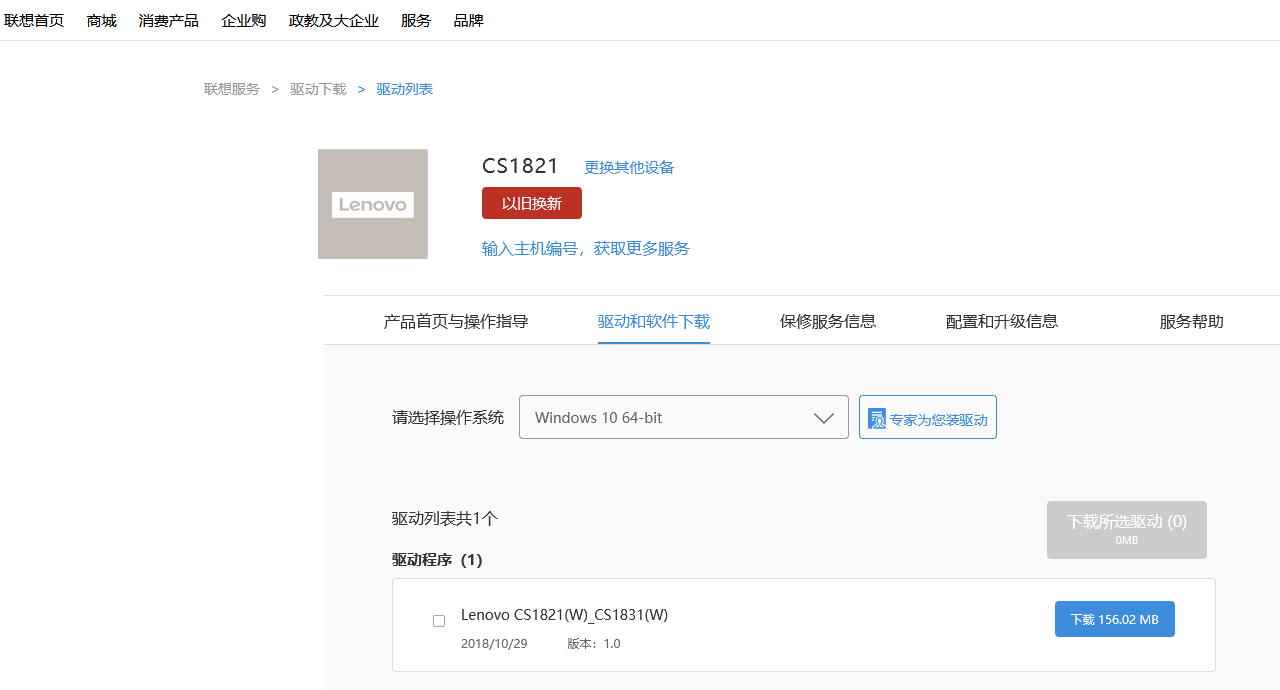
Task: Click 驱动列表 breadcrumb link
Action: click(405, 89)
